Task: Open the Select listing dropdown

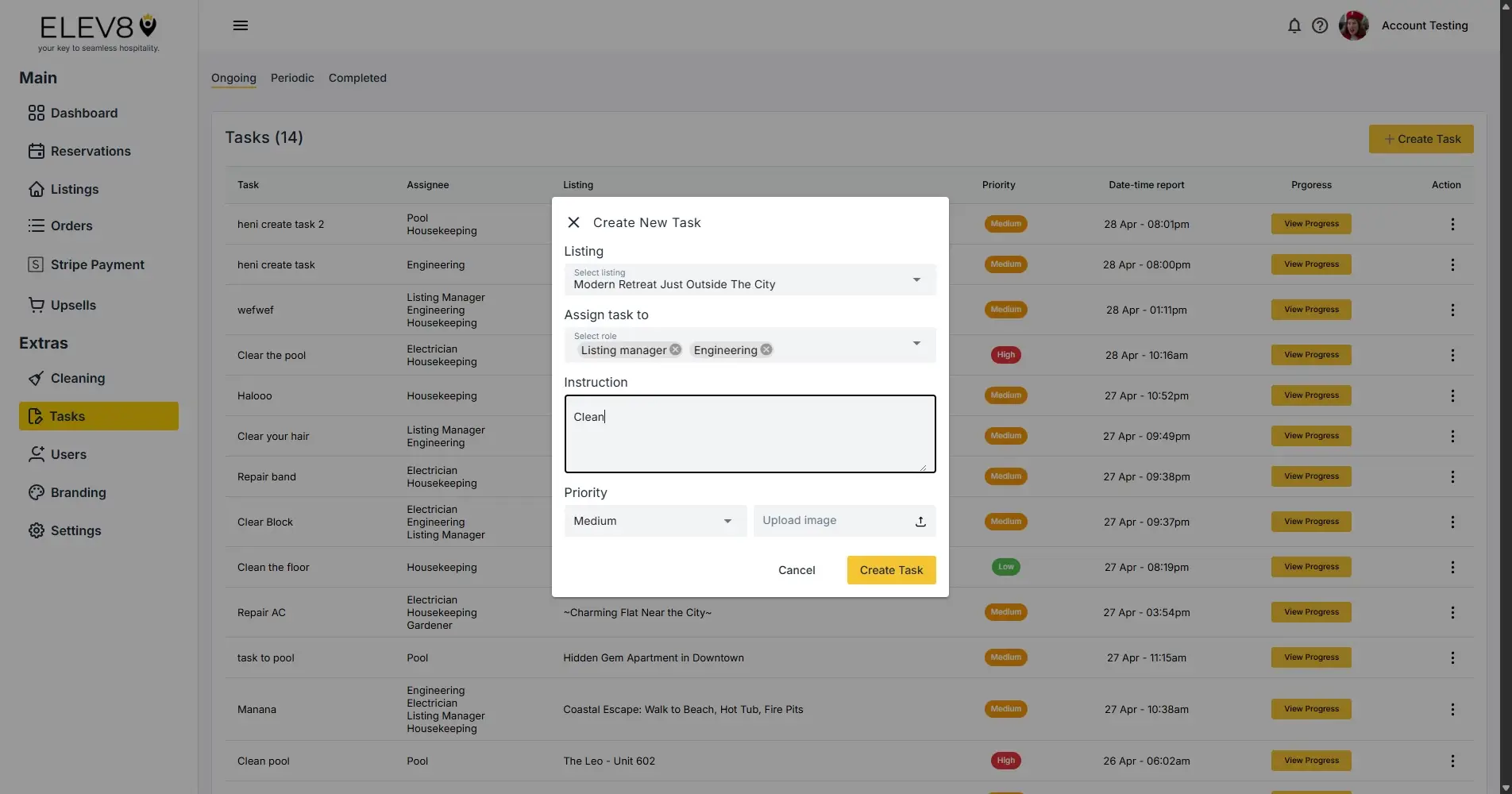Action: click(916, 279)
